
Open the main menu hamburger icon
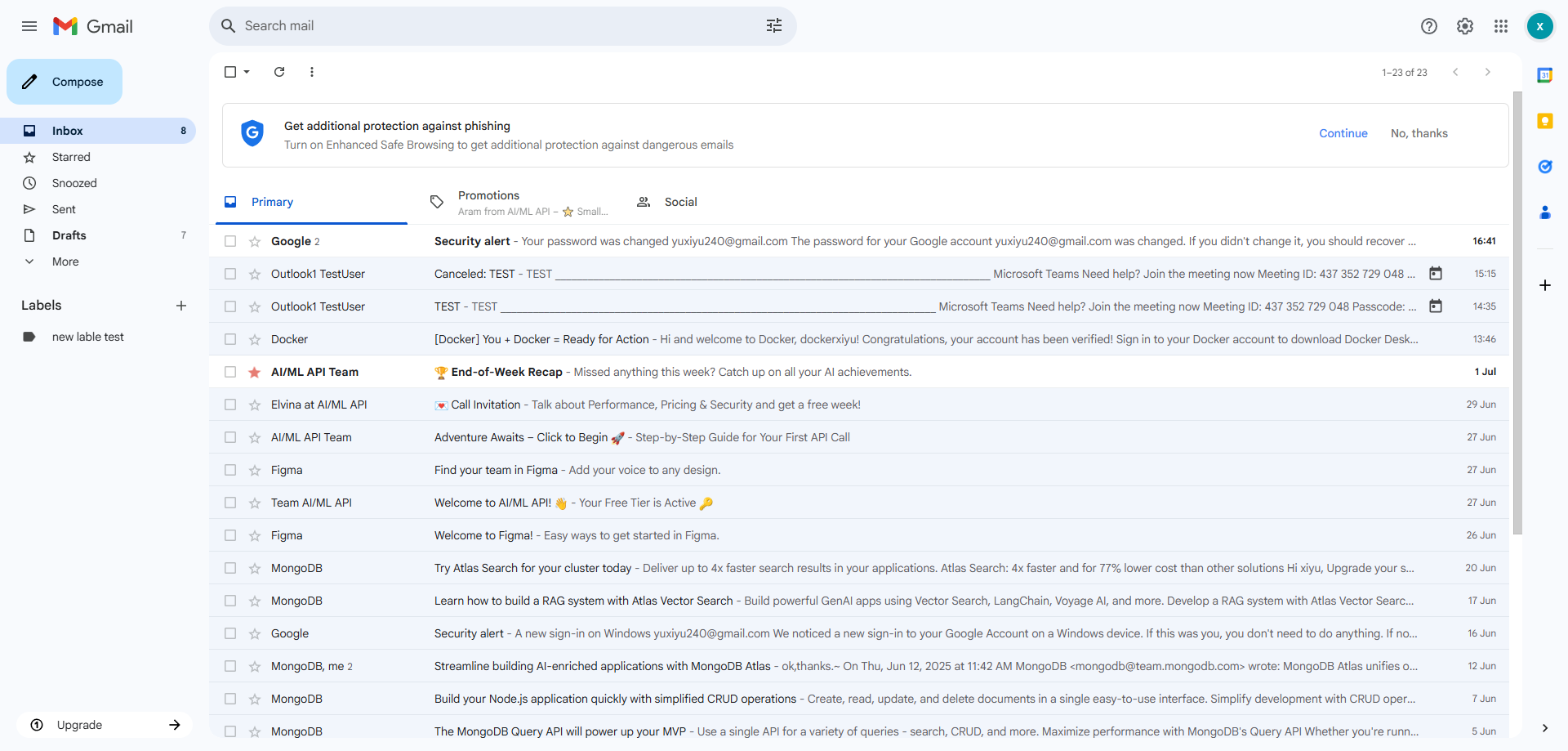(x=29, y=26)
